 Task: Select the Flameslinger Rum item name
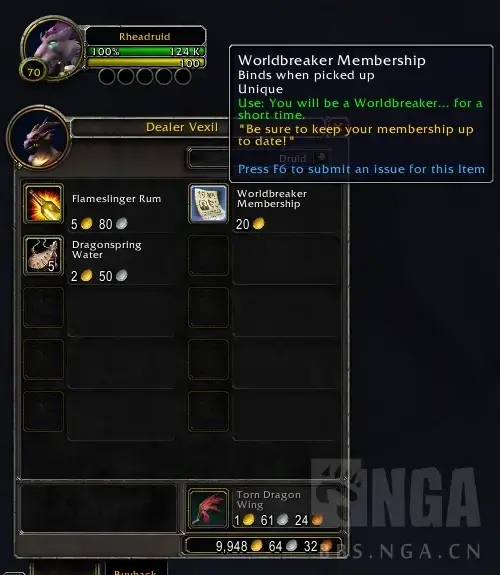[x=116, y=199]
